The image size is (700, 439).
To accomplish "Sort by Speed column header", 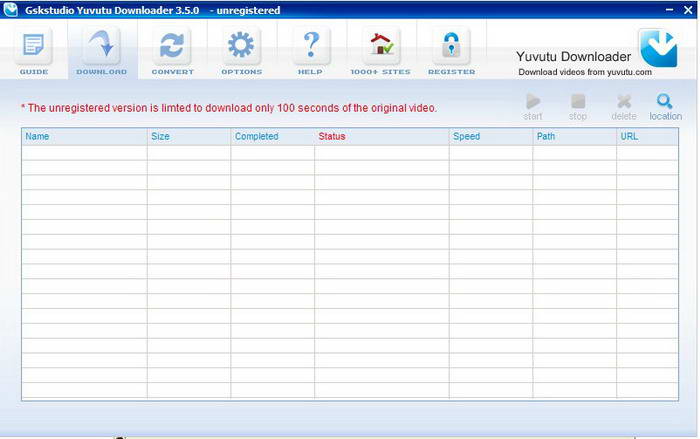I will pos(491,137).
